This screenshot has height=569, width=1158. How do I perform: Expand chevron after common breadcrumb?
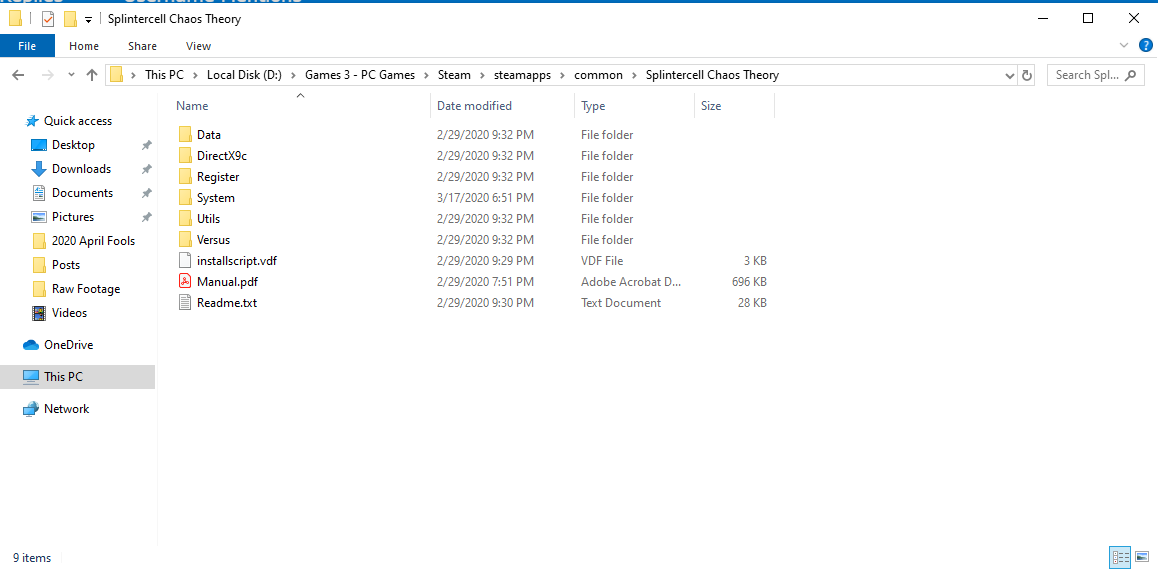click(634, 75)
